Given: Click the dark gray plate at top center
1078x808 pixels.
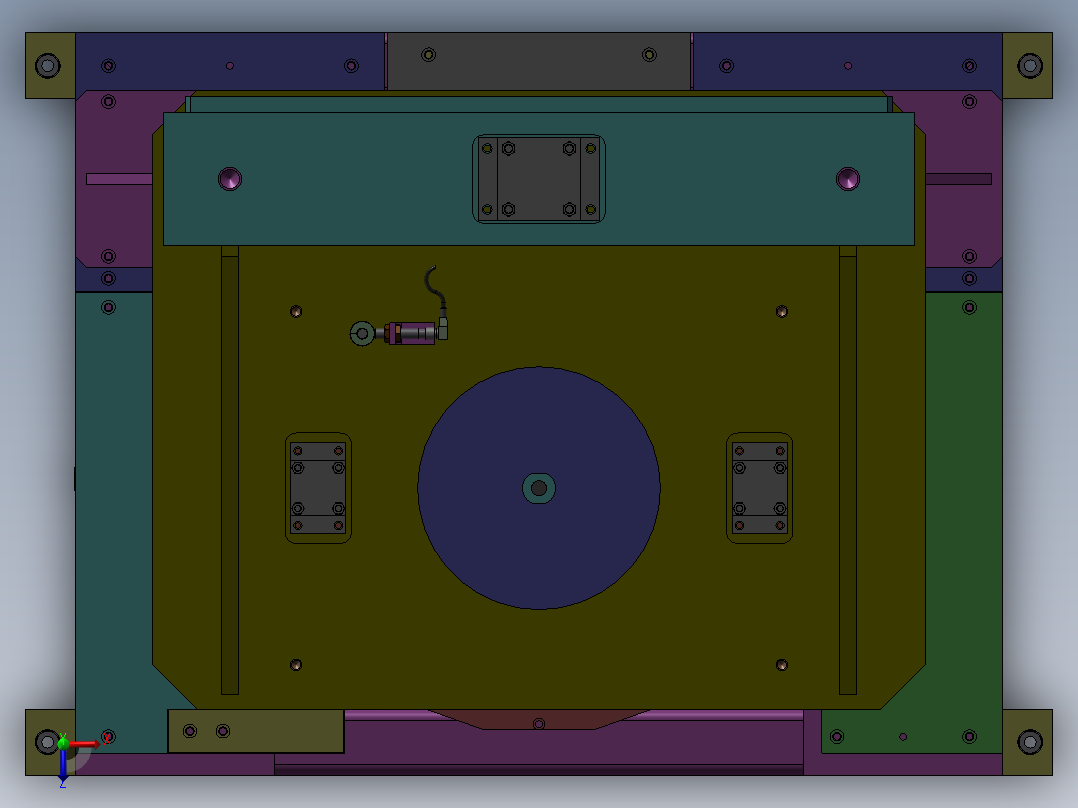Looking at the screenshot, I should tap(539, 62).
